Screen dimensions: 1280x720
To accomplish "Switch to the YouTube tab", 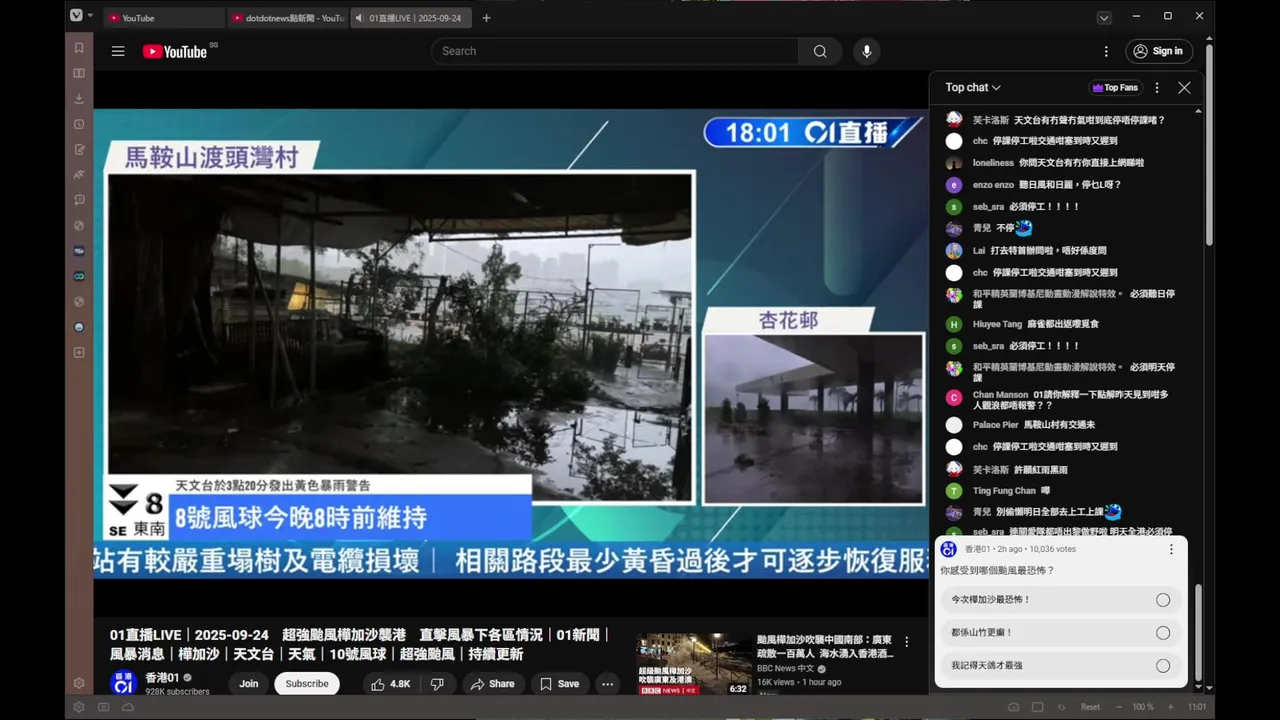I will coord(165,18).
